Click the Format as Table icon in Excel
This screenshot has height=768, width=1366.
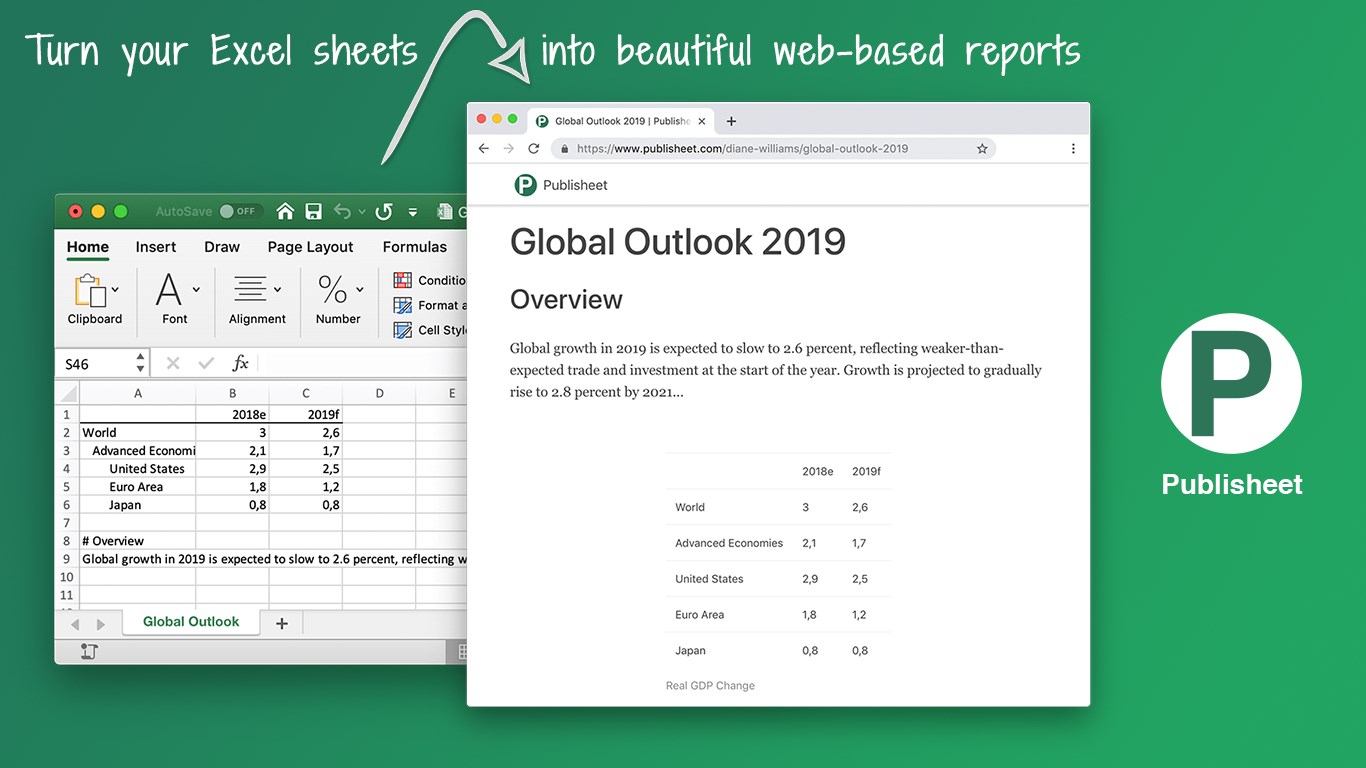click(x=403, y=305)
